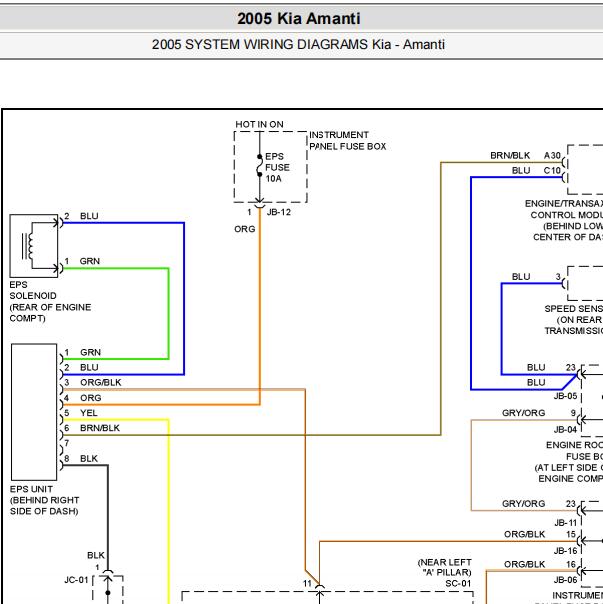Screen dimensions: 603x604
Task: Click the "HOT IN ON" label
Action: click(259, 124)
